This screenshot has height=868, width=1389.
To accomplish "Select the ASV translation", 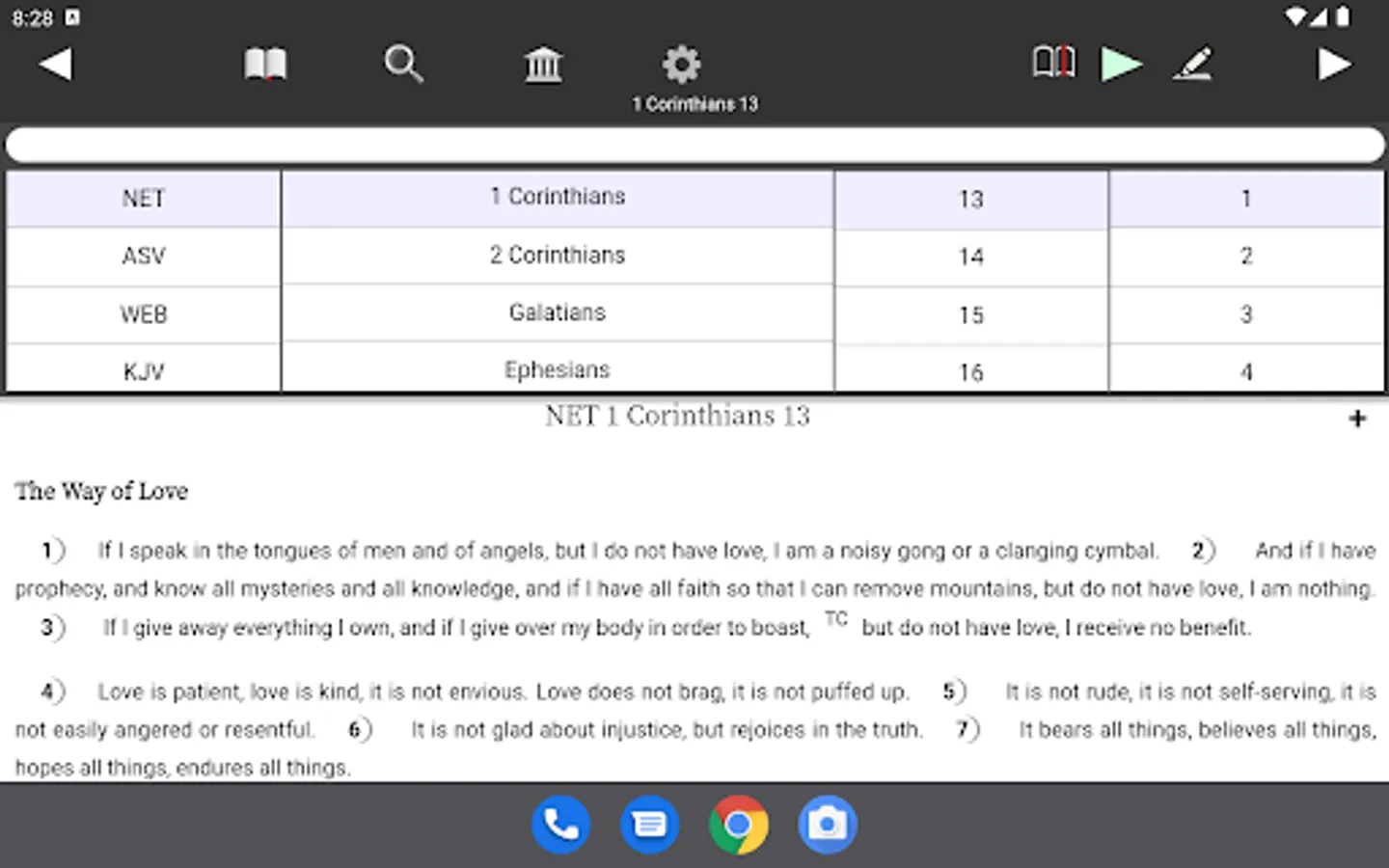I will tap(144, 257).
